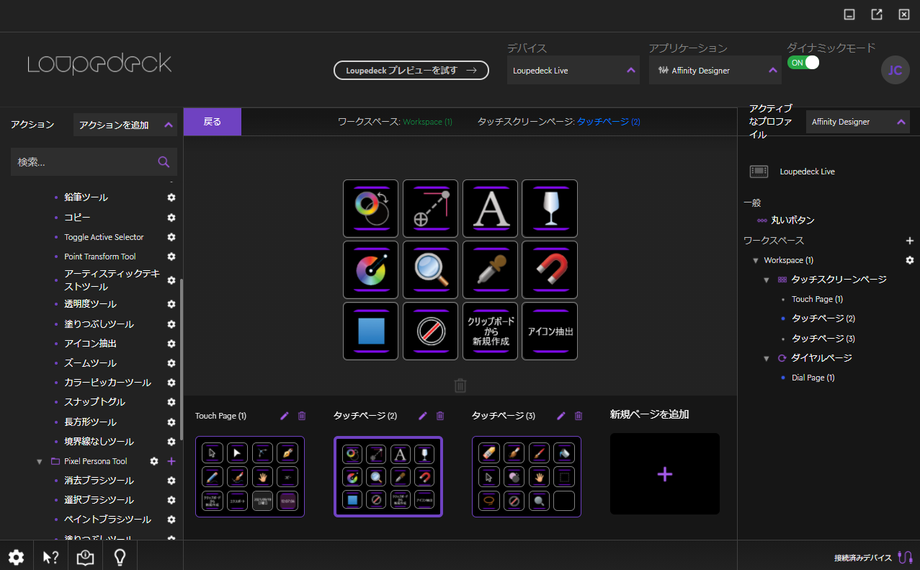Image resolution: width=920 pixels, height=570 pixels.
Task: Click the 戻る back button
Action: coord(212,122)
